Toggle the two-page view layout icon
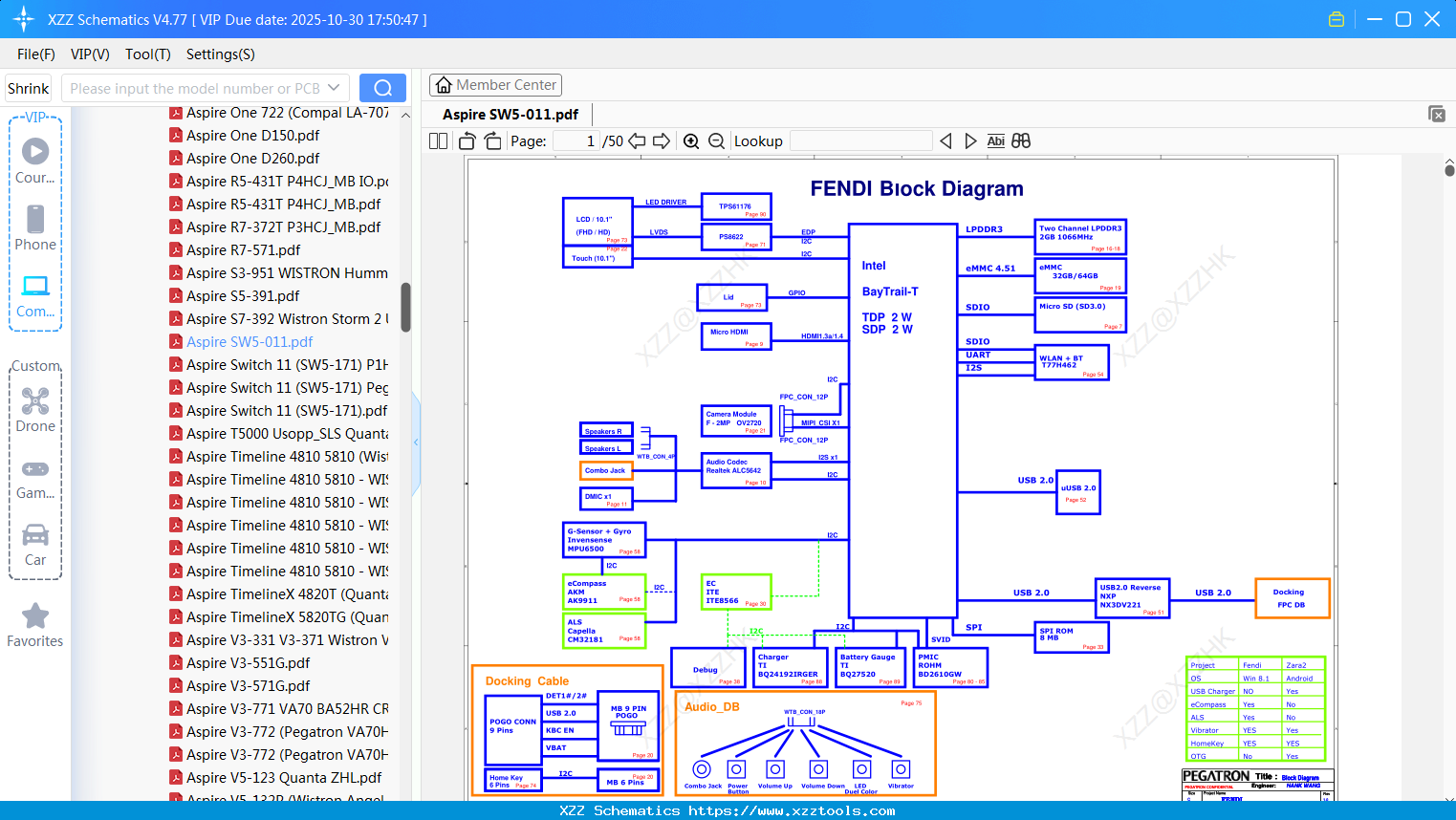The width and height of the screenshot is (1456, 820). [438, 141]
